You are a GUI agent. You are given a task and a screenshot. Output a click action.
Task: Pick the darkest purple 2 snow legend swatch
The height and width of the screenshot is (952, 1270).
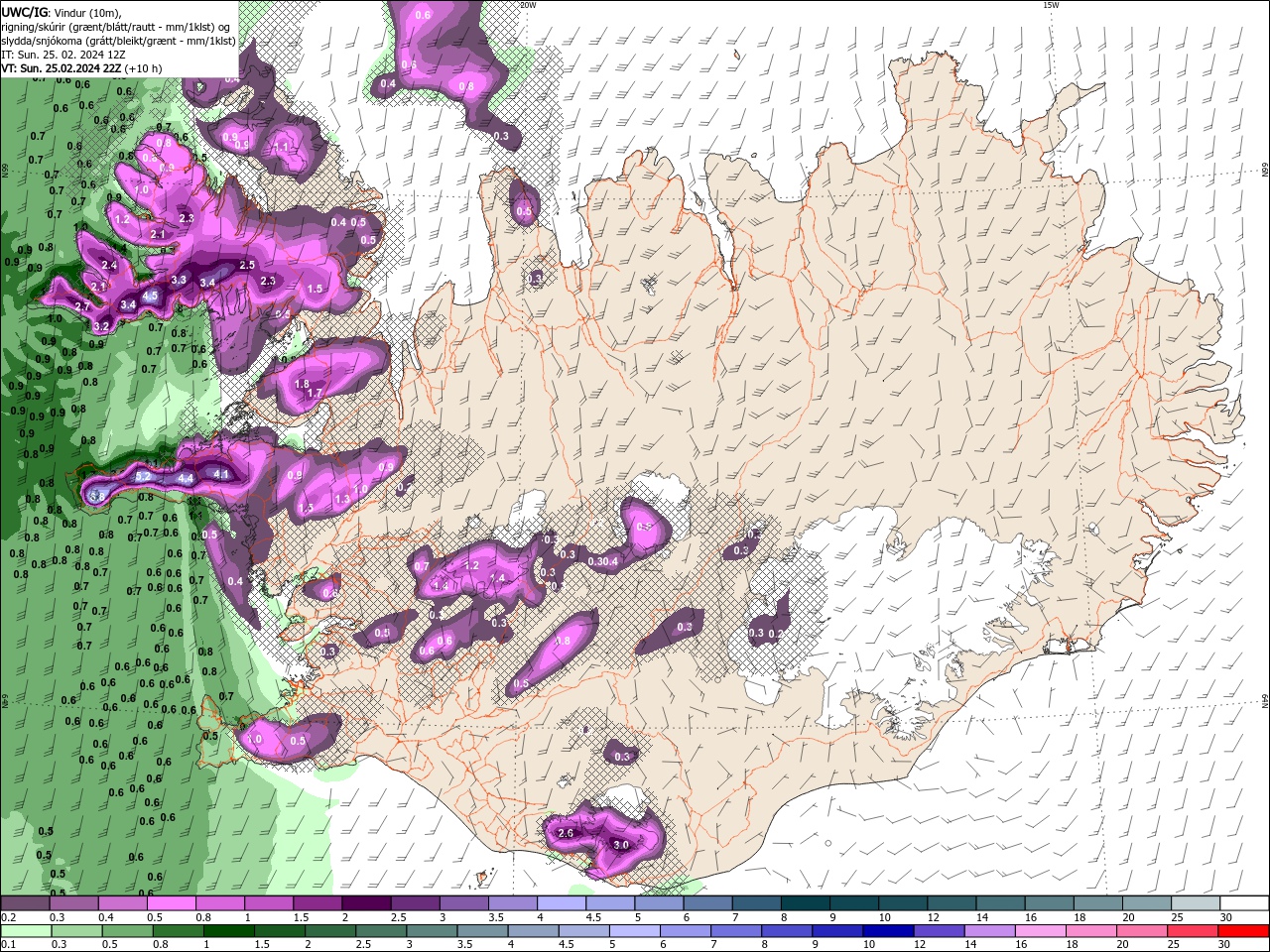[x=366, y=903]
